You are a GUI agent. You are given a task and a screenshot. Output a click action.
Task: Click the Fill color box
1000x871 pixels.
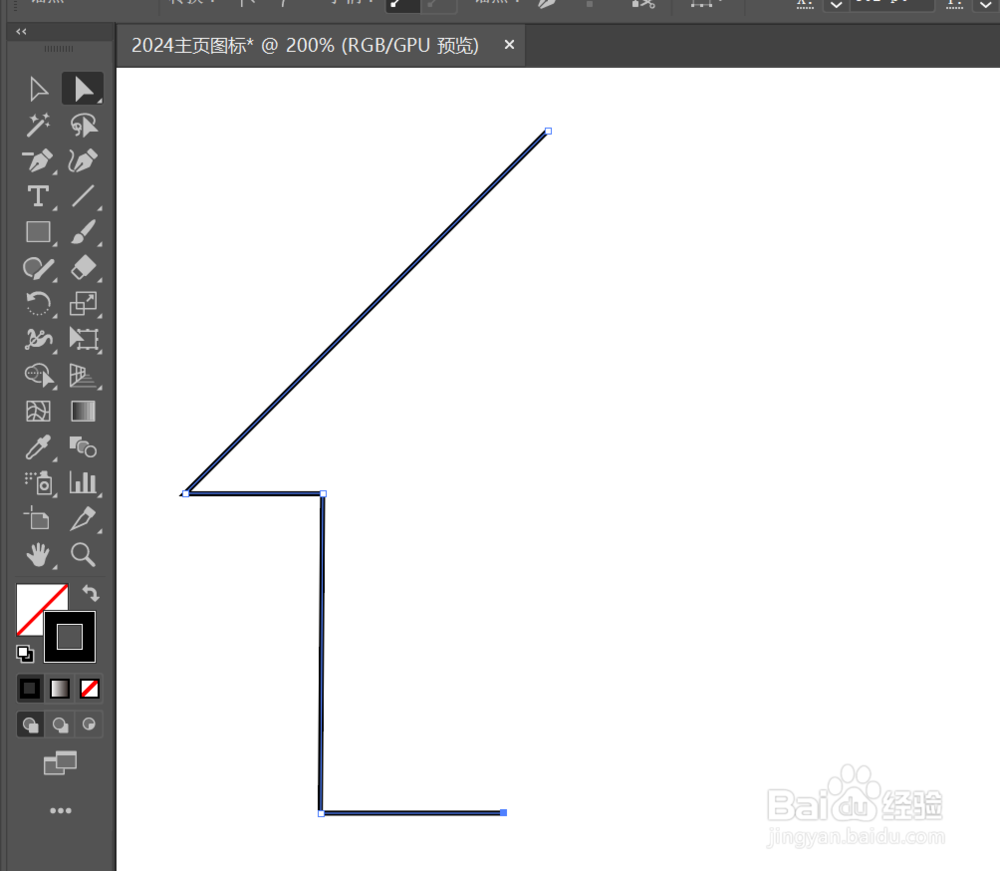32,603
